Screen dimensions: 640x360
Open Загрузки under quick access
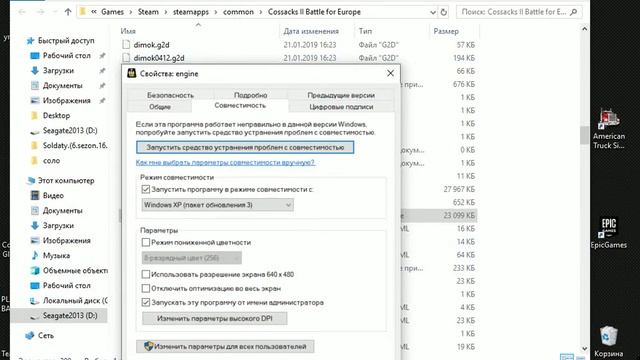(x=58, y=71)
